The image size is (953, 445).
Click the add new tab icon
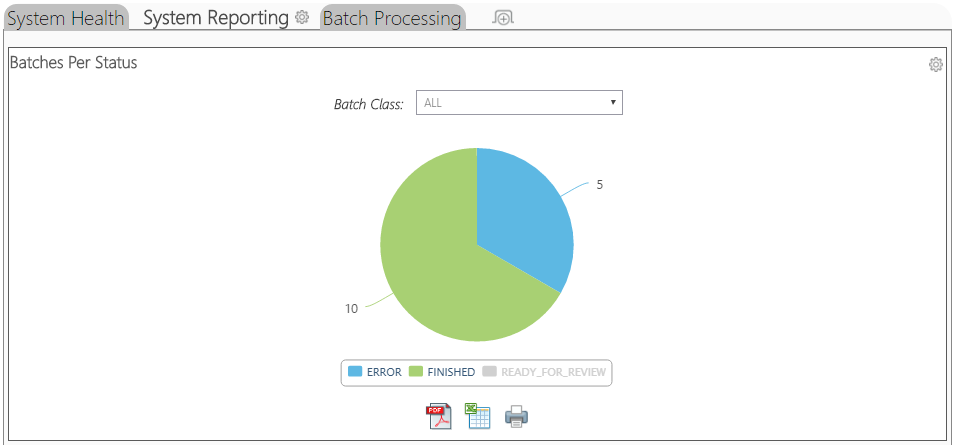pyautogui.click(x=503, y=18)
